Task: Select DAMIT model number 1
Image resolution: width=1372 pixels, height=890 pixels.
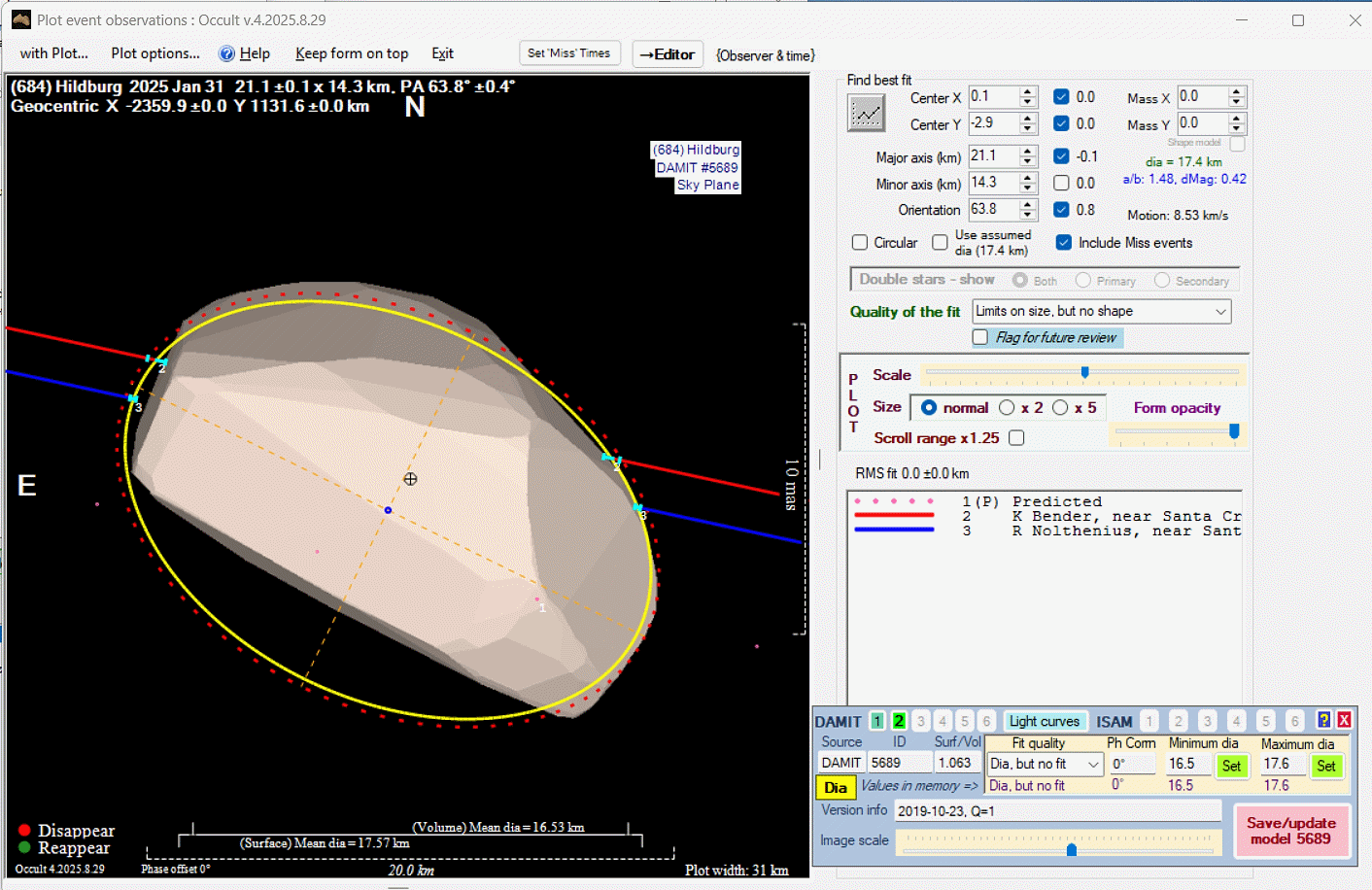Action: (x=877, y=721)
